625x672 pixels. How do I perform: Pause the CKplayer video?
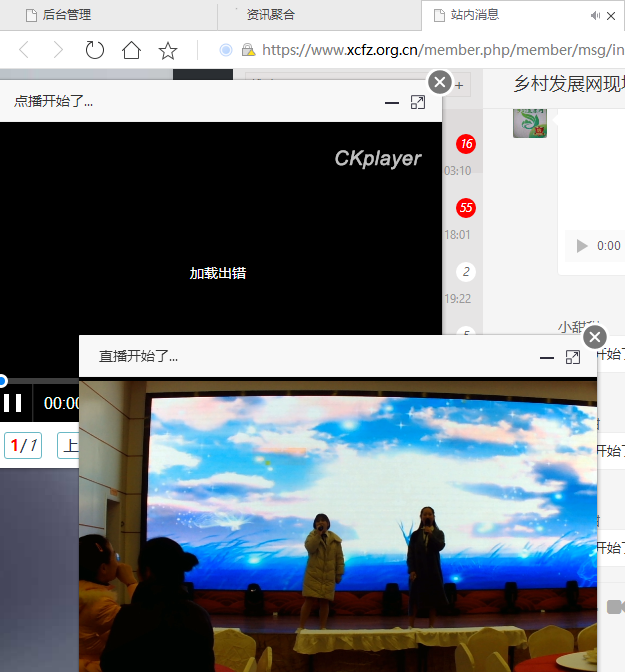(x=13, y=403)
